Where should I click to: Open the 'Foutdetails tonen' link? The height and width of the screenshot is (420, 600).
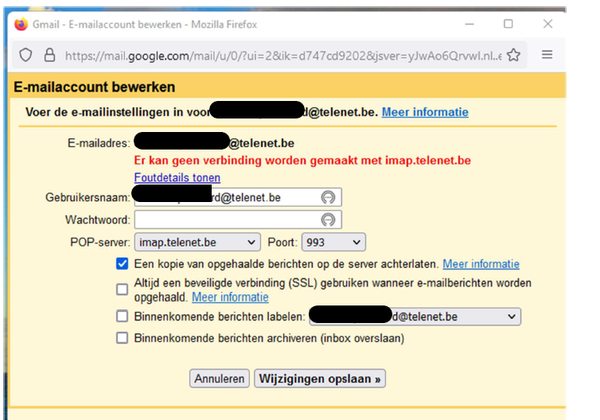(x=177, y=177)
